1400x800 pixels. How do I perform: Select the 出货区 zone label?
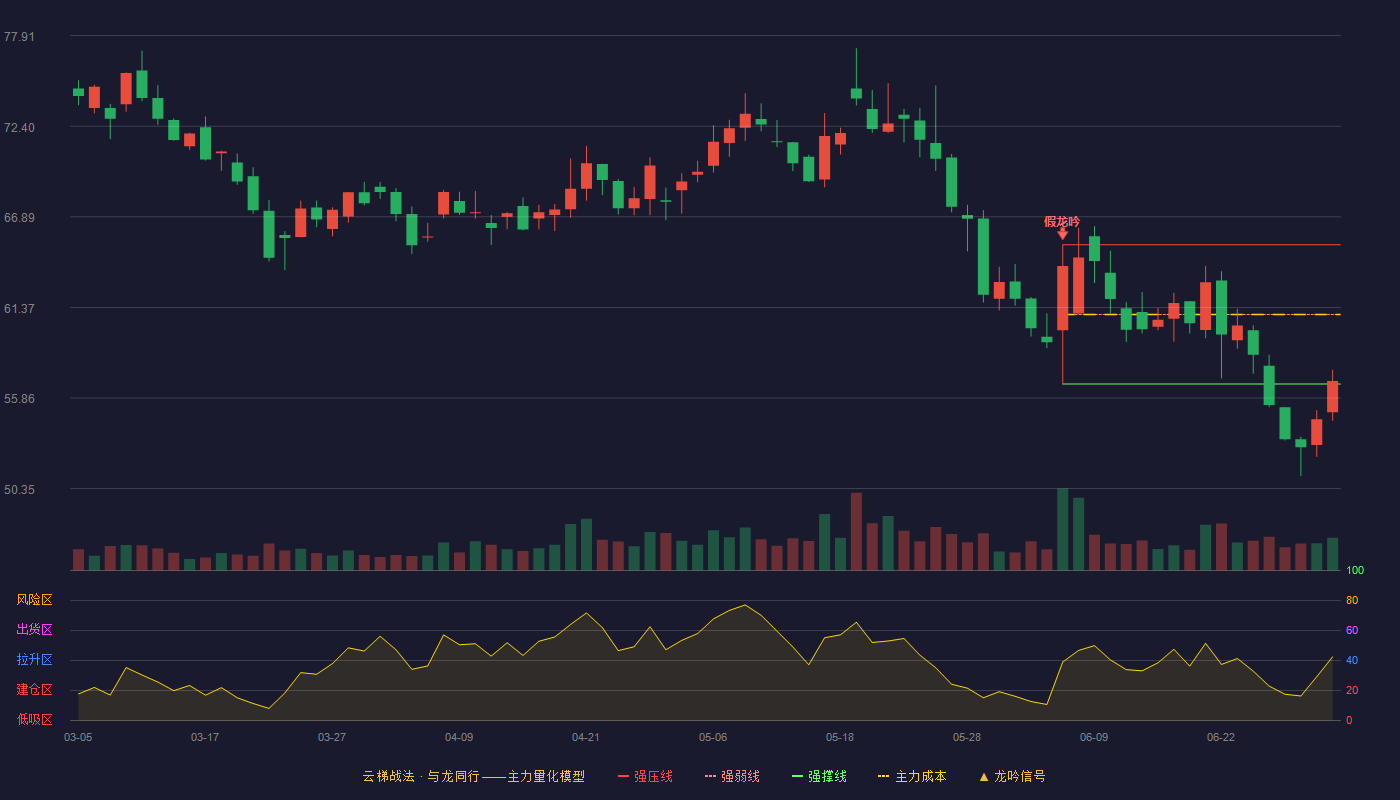coord(34,630)
